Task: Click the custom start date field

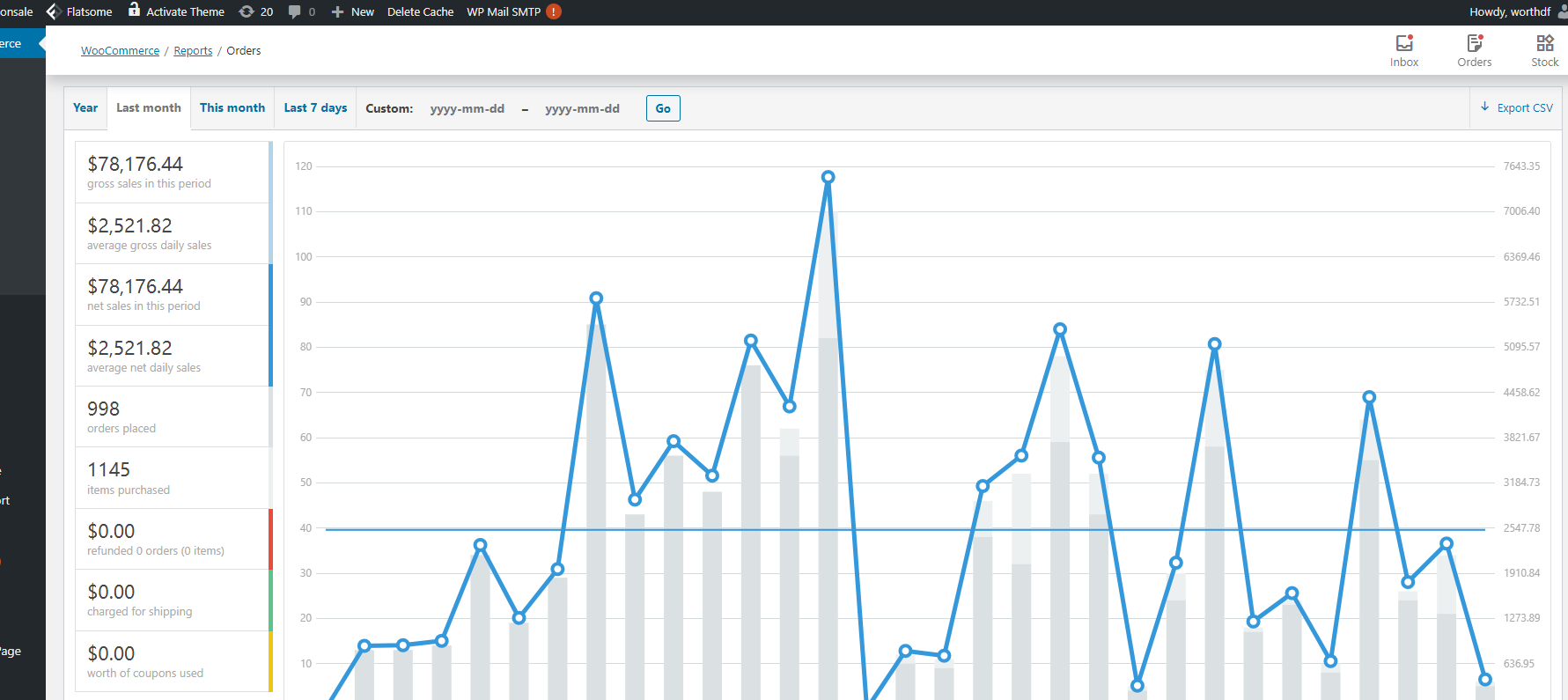Action: click(x=467, y=108)
